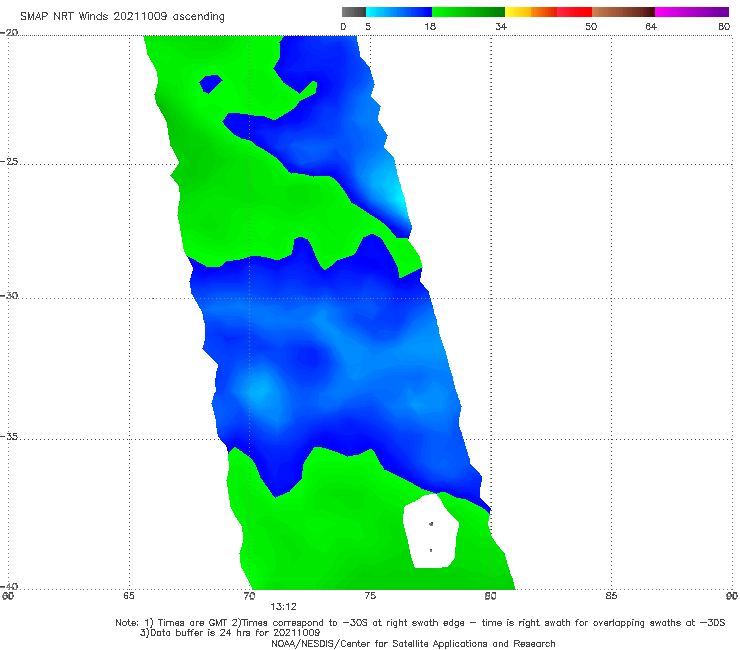Click the red segment of the color bar

(574, 12)
